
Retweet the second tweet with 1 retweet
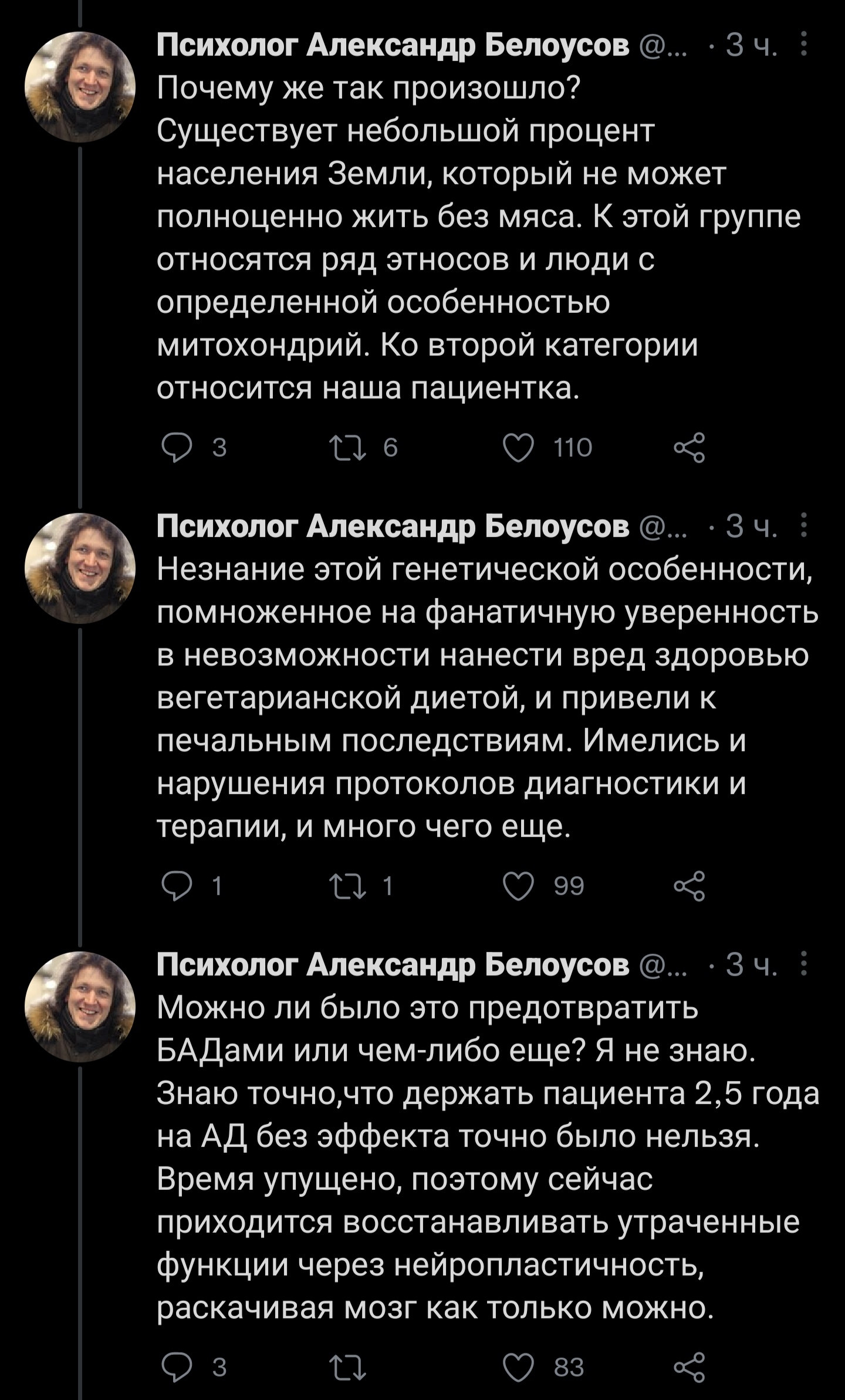click(x=348, y=886)
